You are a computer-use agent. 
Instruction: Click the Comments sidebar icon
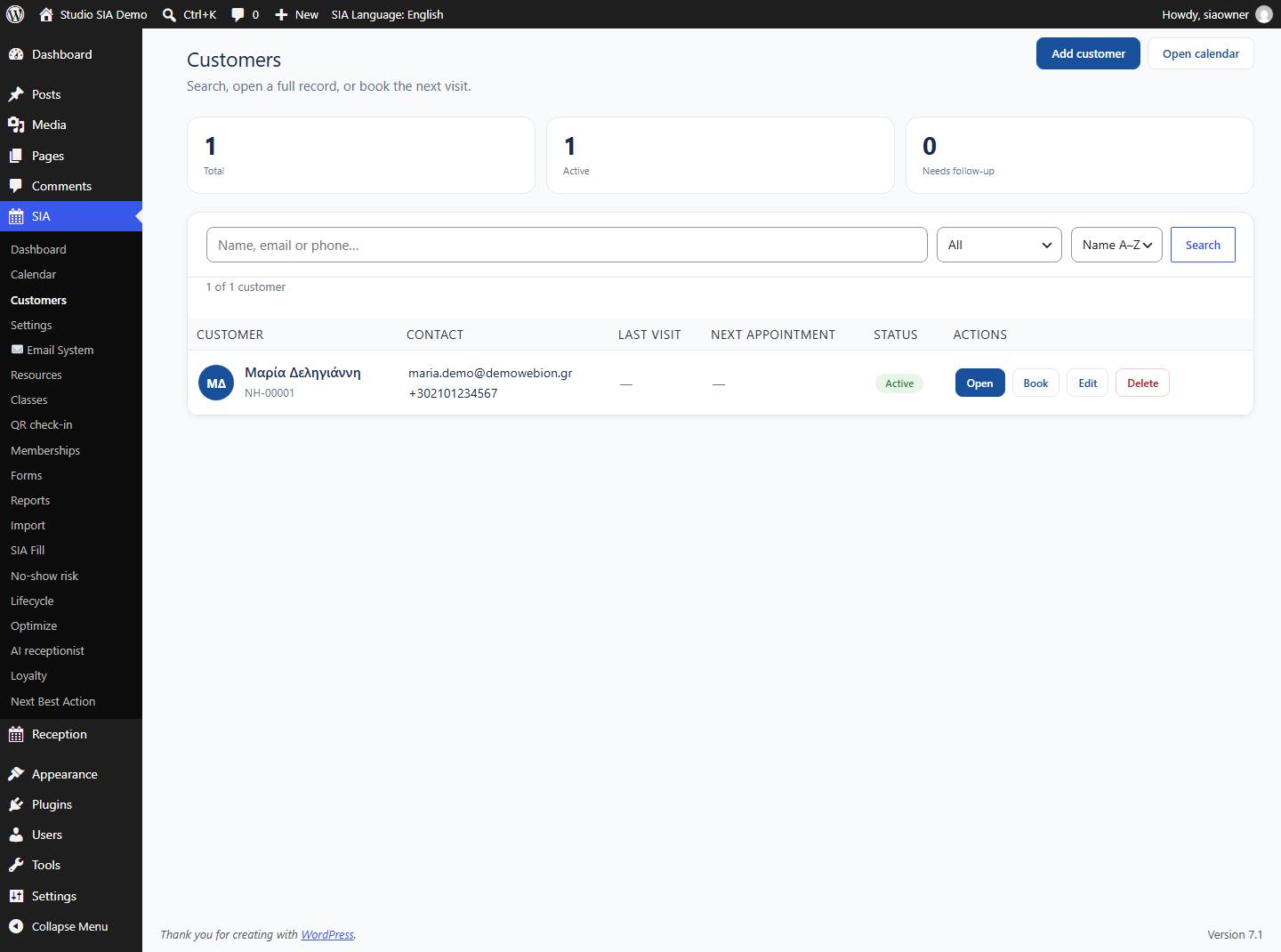coord(16,186)
